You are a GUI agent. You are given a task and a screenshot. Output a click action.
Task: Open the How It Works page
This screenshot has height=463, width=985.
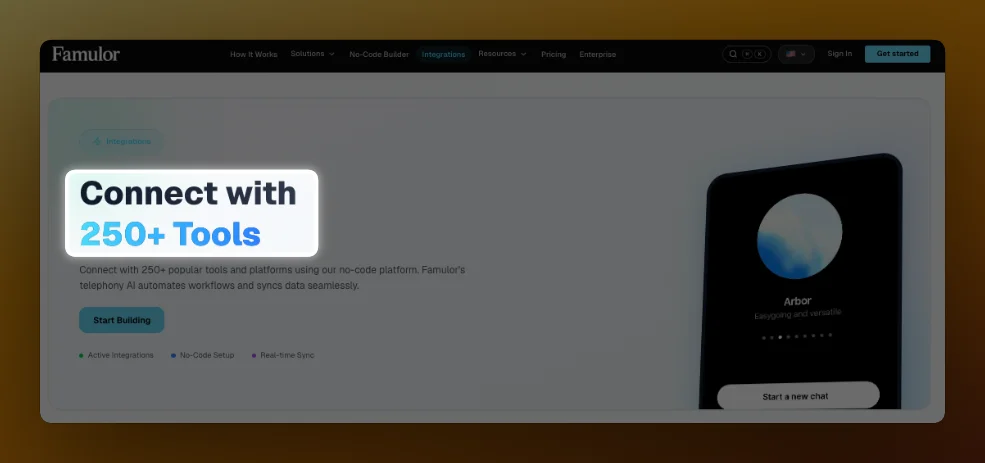253,54
